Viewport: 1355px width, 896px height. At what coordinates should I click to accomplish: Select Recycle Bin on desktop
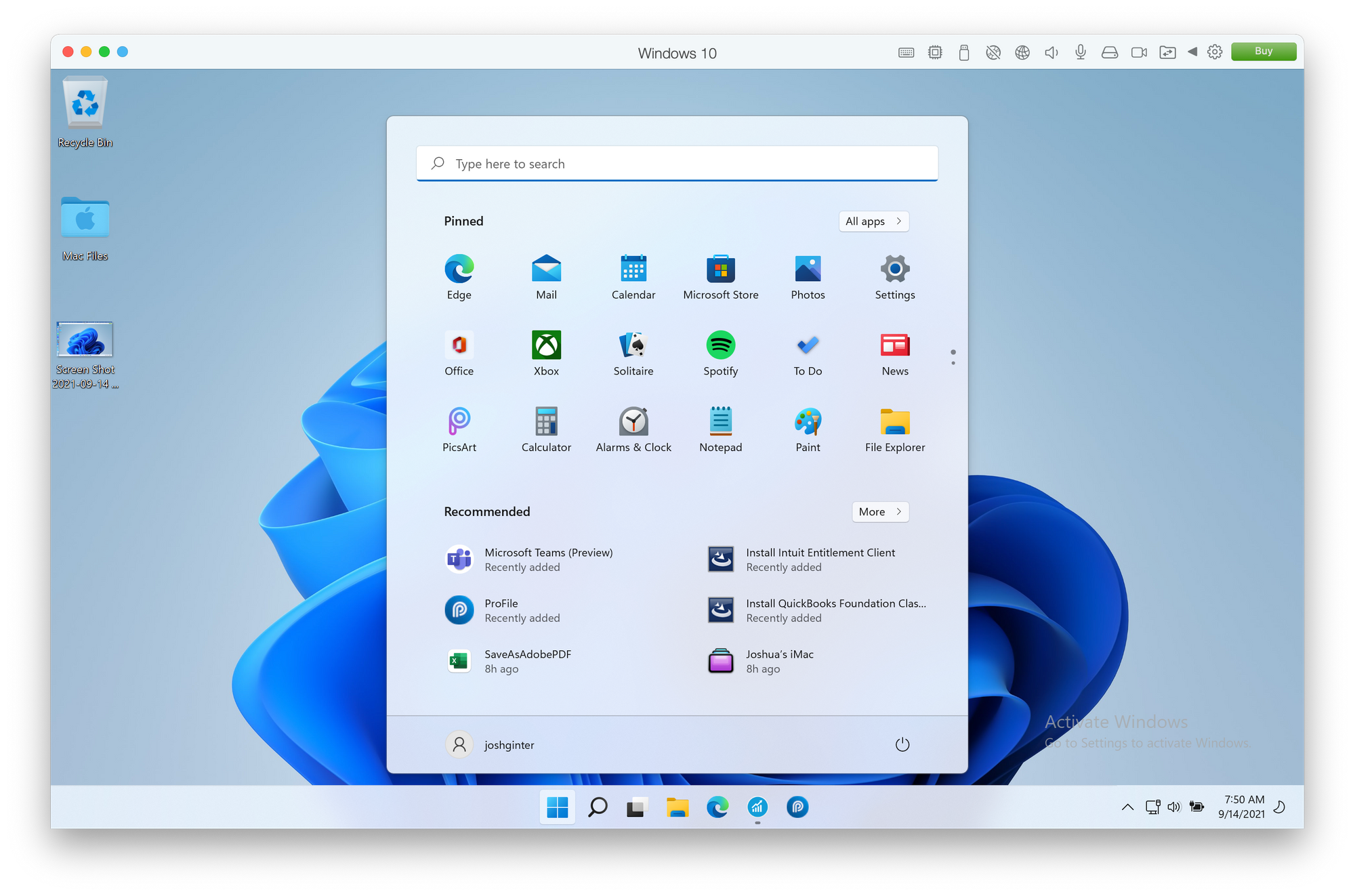[85, 112]
